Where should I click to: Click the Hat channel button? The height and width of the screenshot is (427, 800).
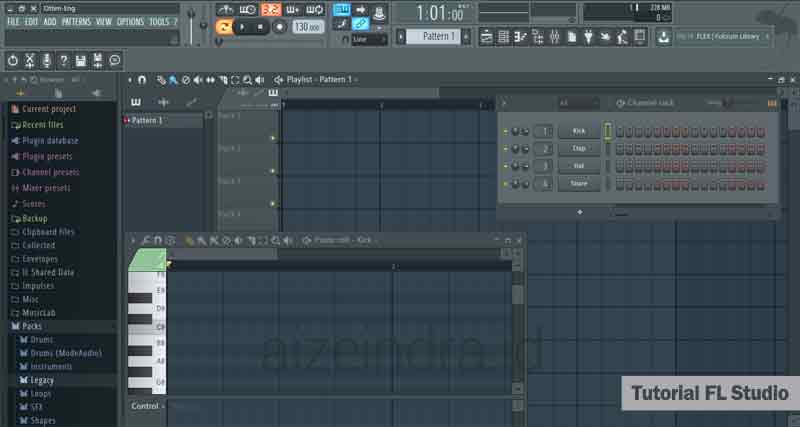[579, 166]
